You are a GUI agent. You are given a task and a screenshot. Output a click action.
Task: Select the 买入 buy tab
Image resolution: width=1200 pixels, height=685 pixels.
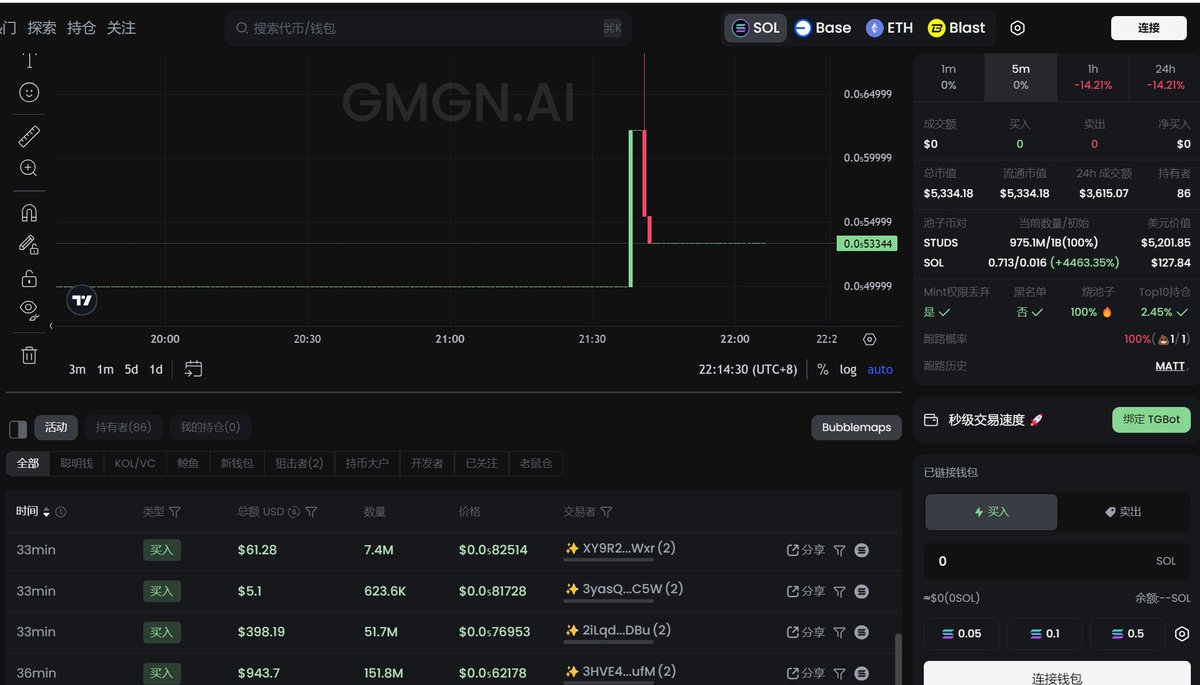pos(991,511)
